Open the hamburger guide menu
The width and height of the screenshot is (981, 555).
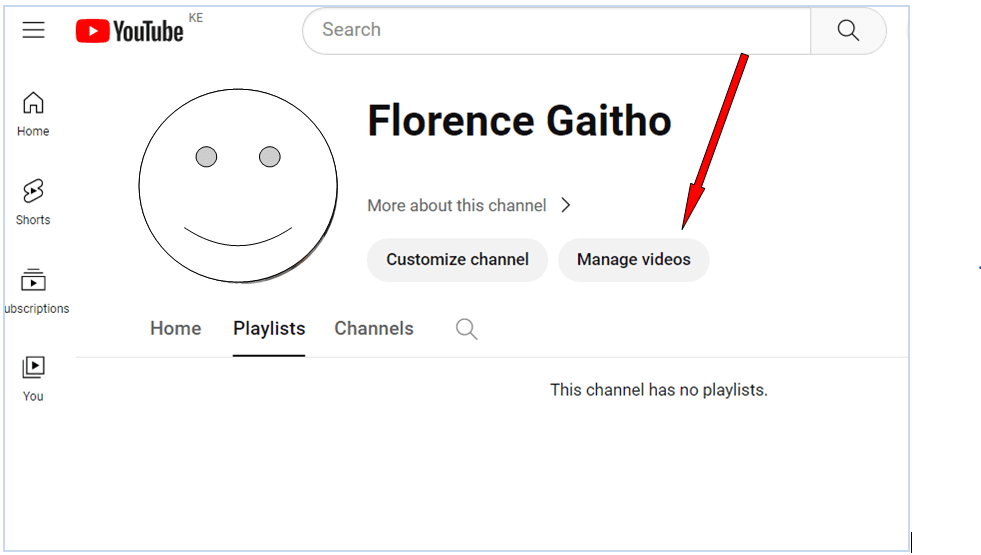(x=34, y=30)
